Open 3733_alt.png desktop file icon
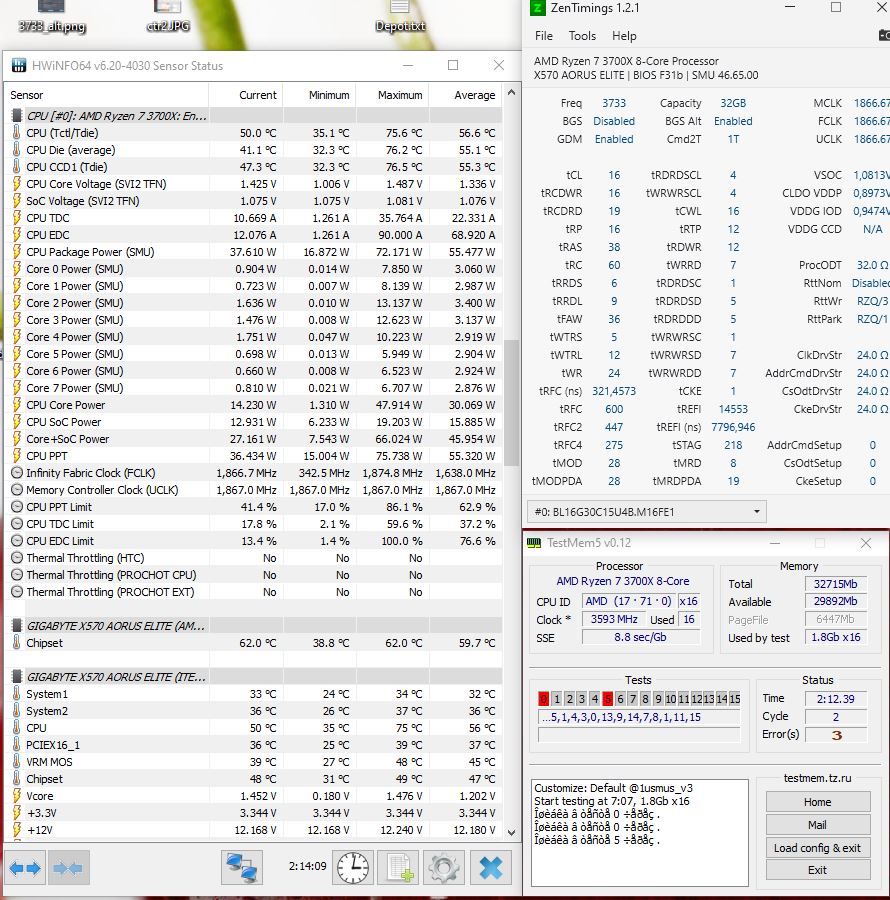The height and width of the screenshot is (900, 890). 52,16
